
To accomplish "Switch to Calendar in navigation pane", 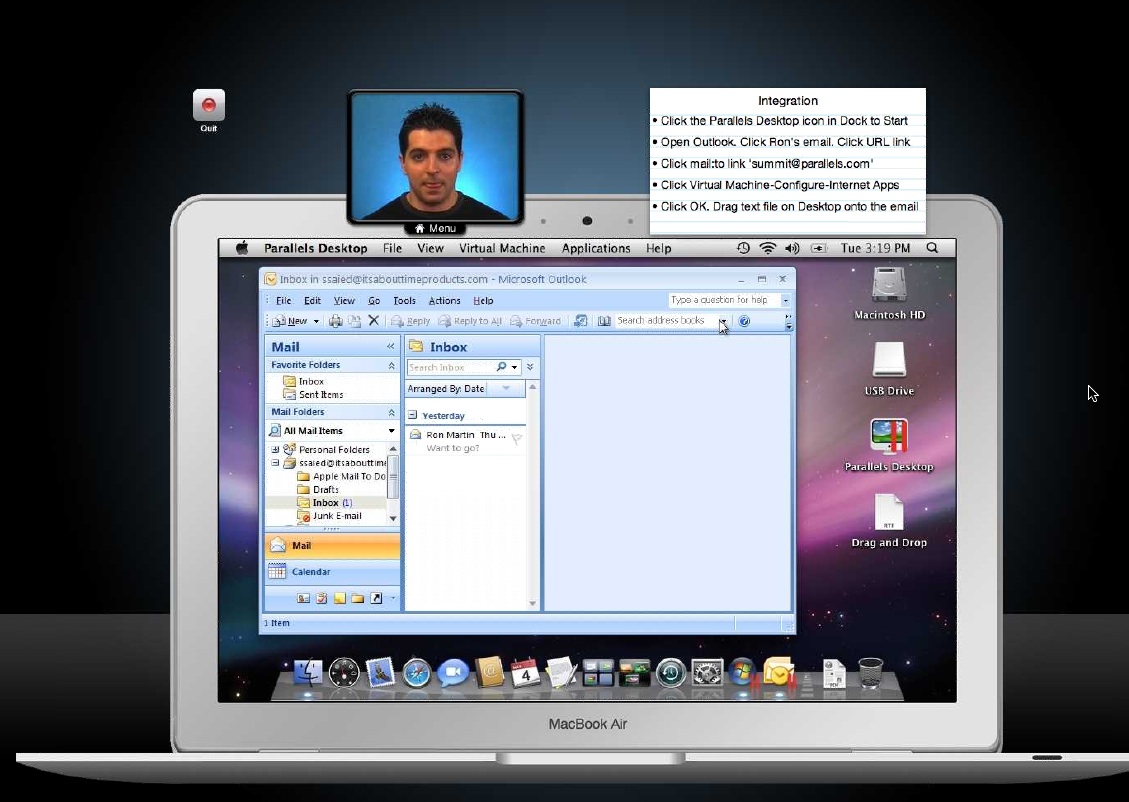I will pyautogui.click(x=333, y=572).
